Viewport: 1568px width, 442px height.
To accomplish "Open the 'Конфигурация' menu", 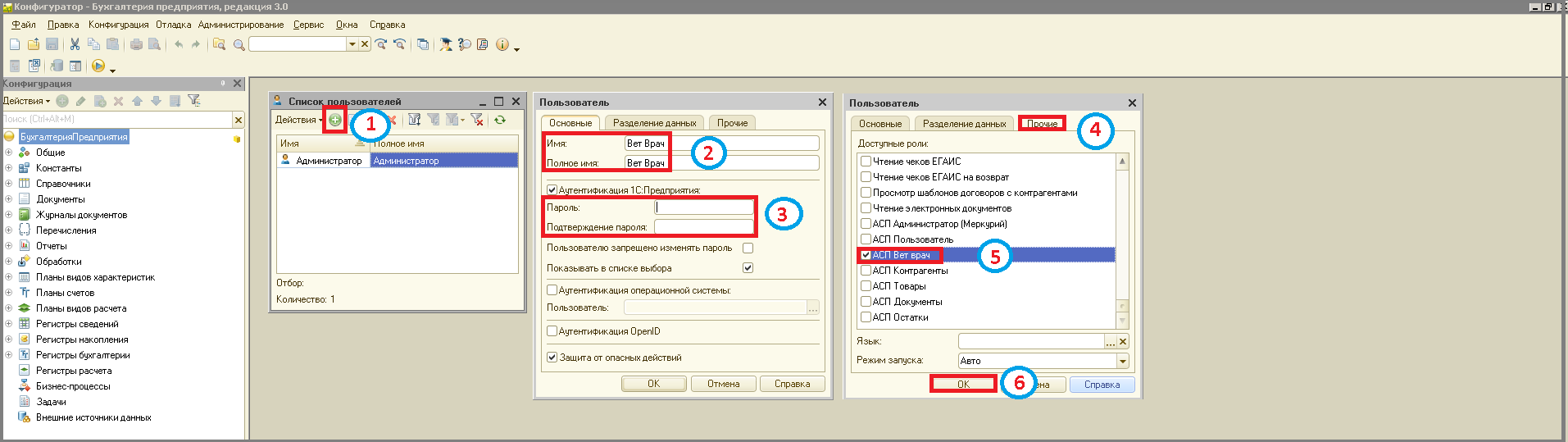I will 119,25.
